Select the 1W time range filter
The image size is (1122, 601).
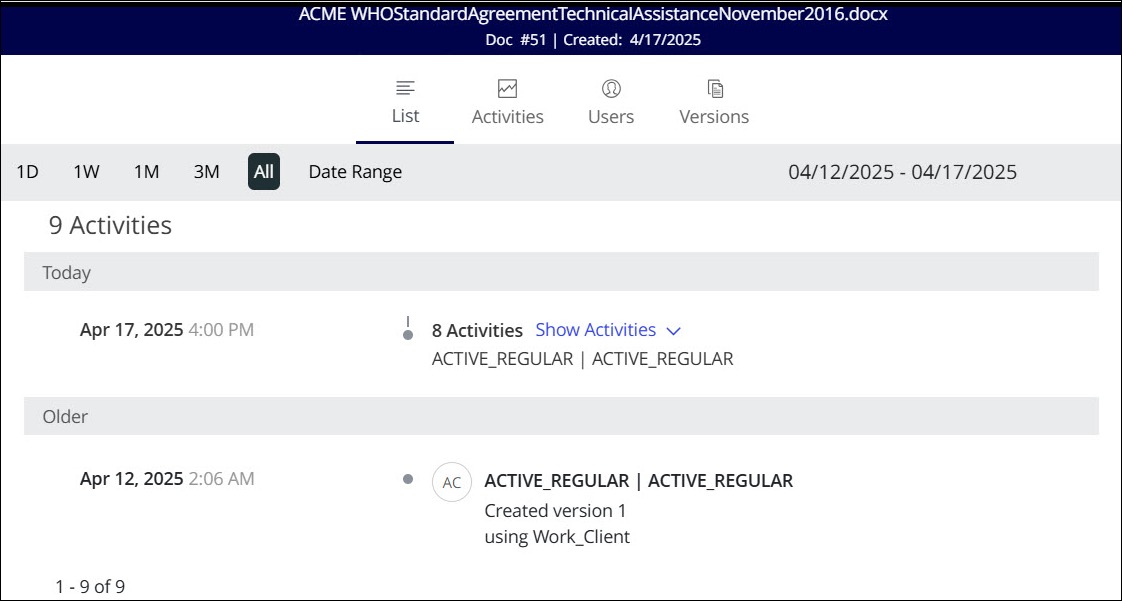tap(86, 172)
